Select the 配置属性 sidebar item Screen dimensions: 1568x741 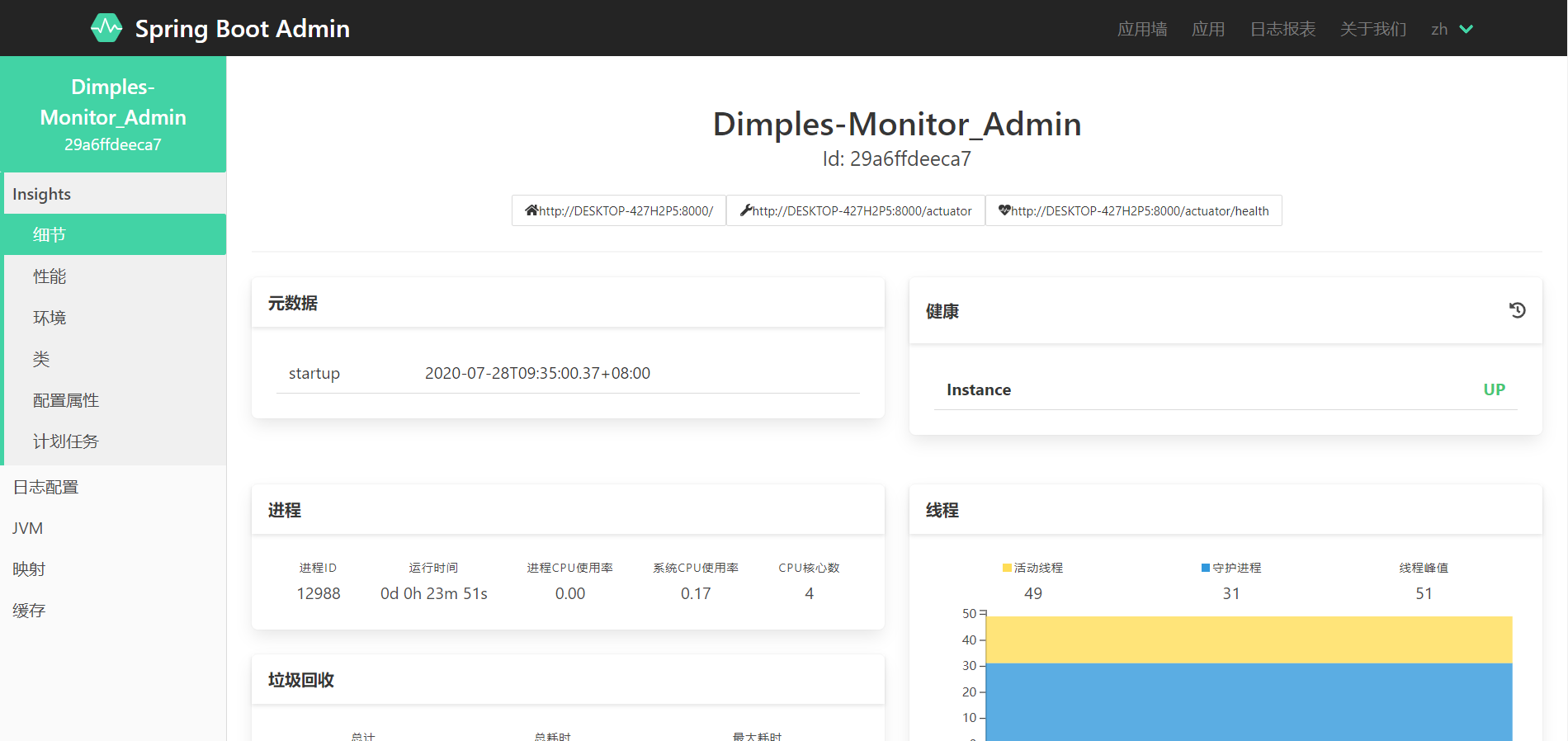click(115, 400)
